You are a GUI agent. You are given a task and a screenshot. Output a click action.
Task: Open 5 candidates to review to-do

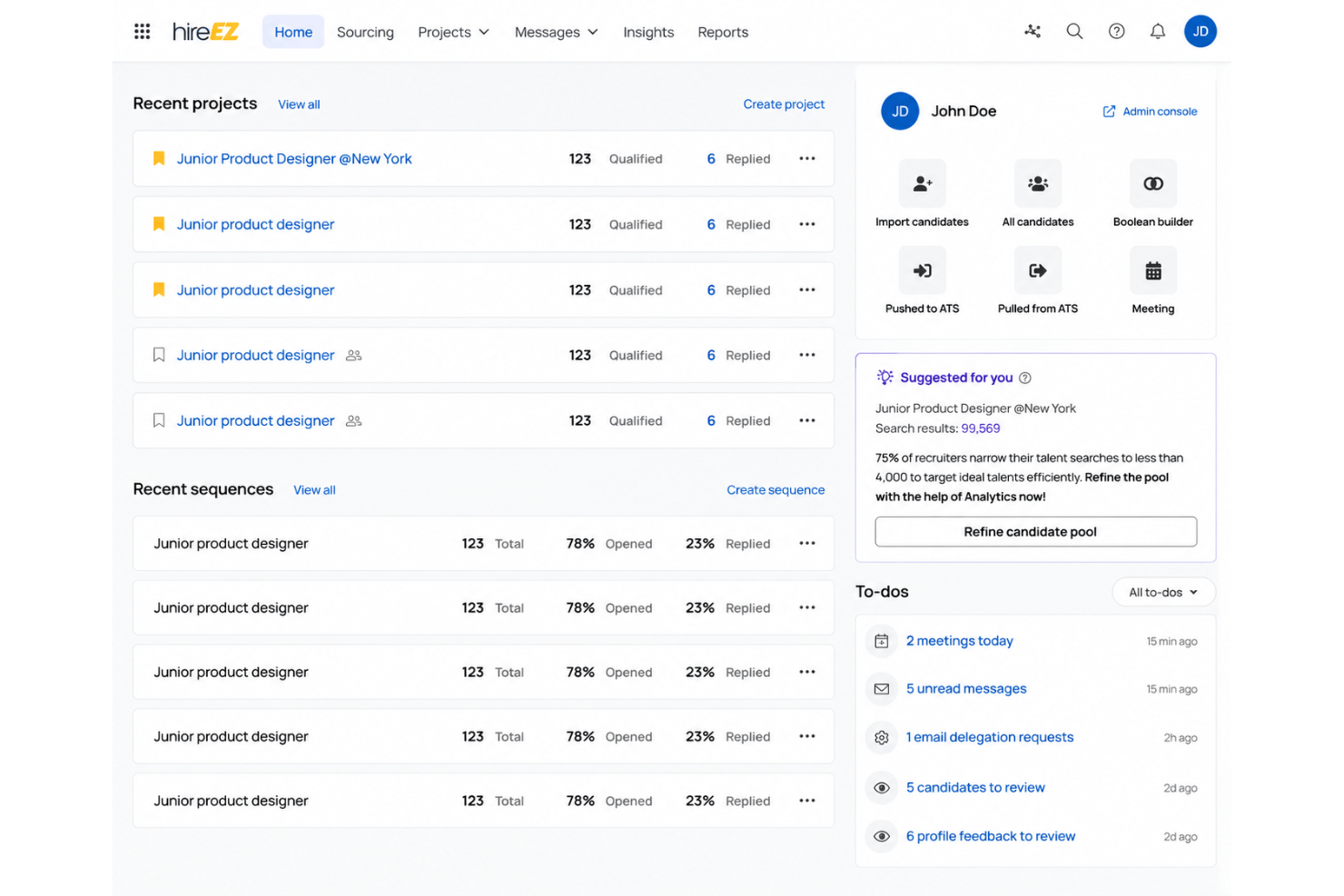tap(975, 788)
